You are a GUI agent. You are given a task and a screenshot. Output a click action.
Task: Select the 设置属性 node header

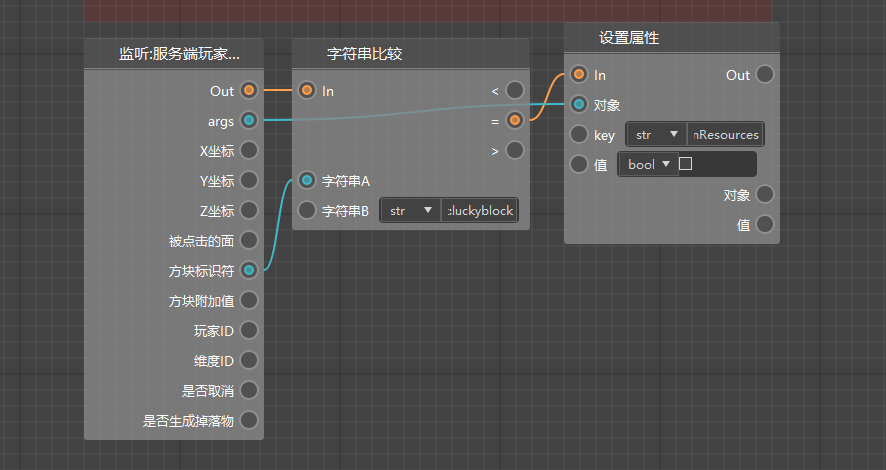672,38
